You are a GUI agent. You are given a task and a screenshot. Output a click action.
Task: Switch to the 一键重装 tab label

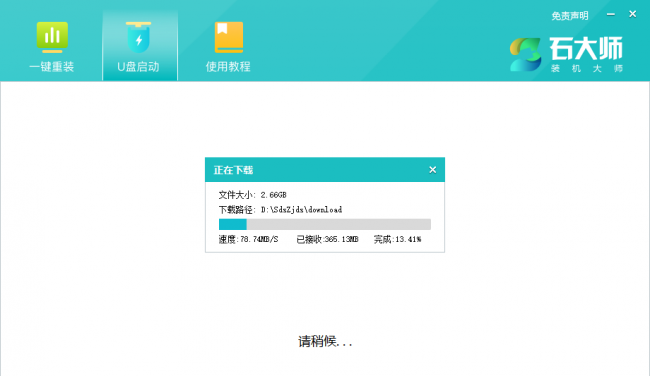click(52, 66)
